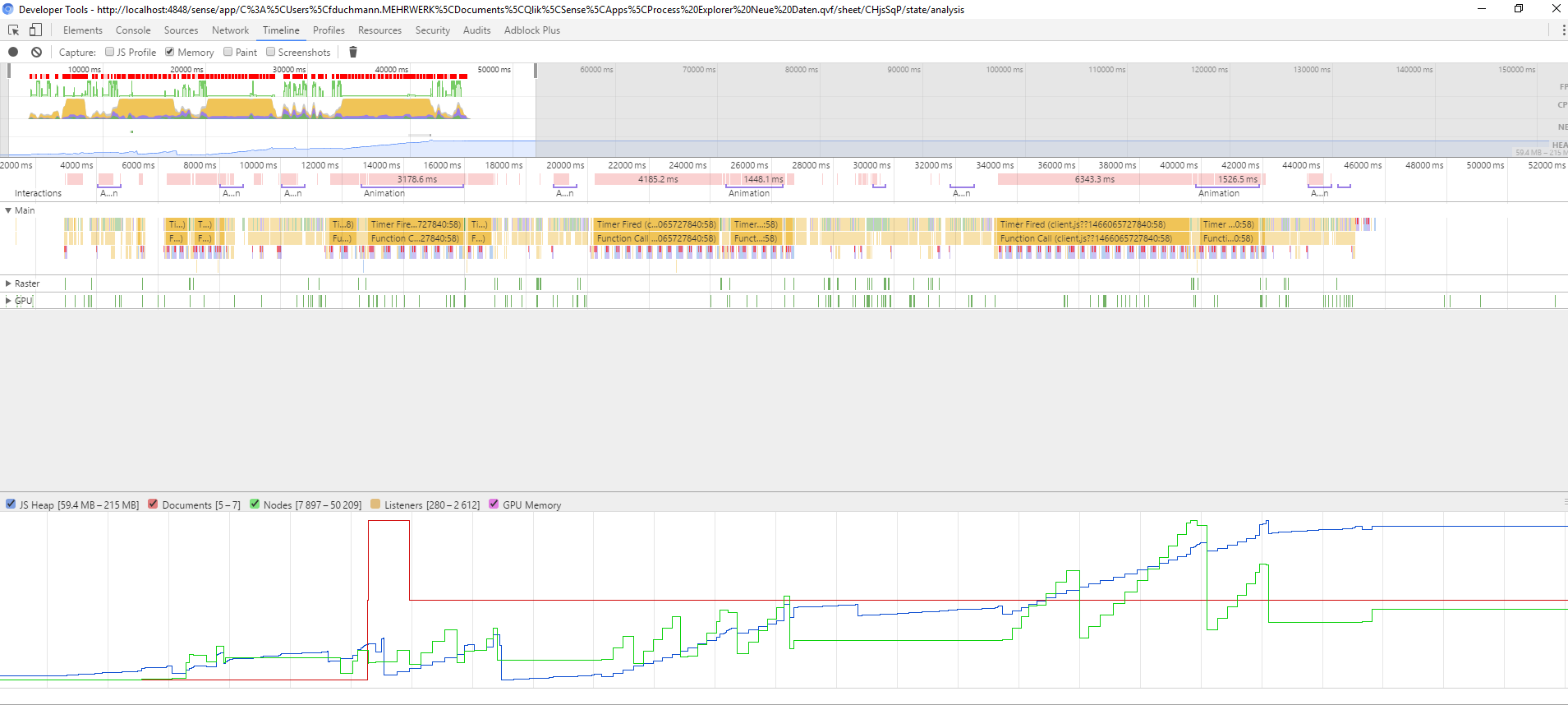Collapse the Main thread section

(x=8, y=210)
